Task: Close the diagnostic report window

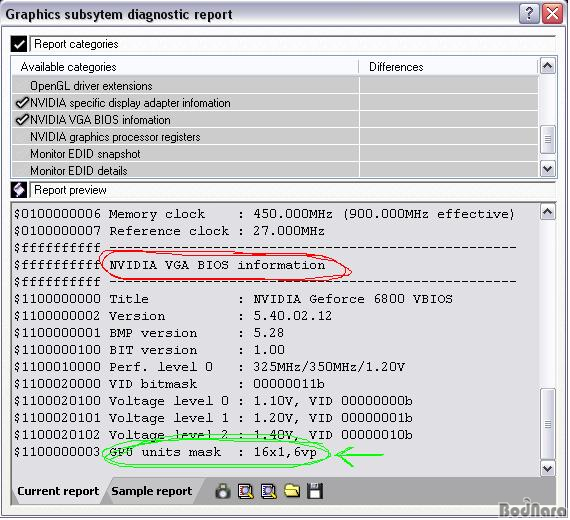Action: [552, 14]
